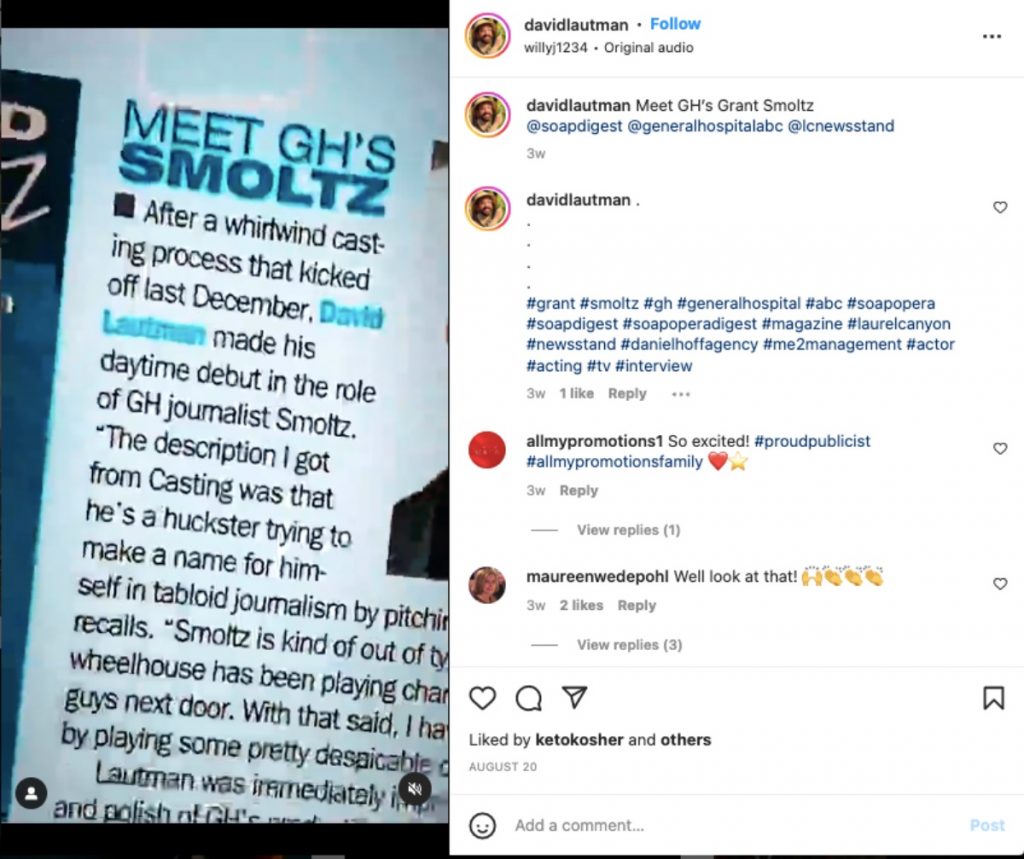This screenshot has width=1024, height=859.
Task: Open the comment bubble icon
Action: coord(529,698)
